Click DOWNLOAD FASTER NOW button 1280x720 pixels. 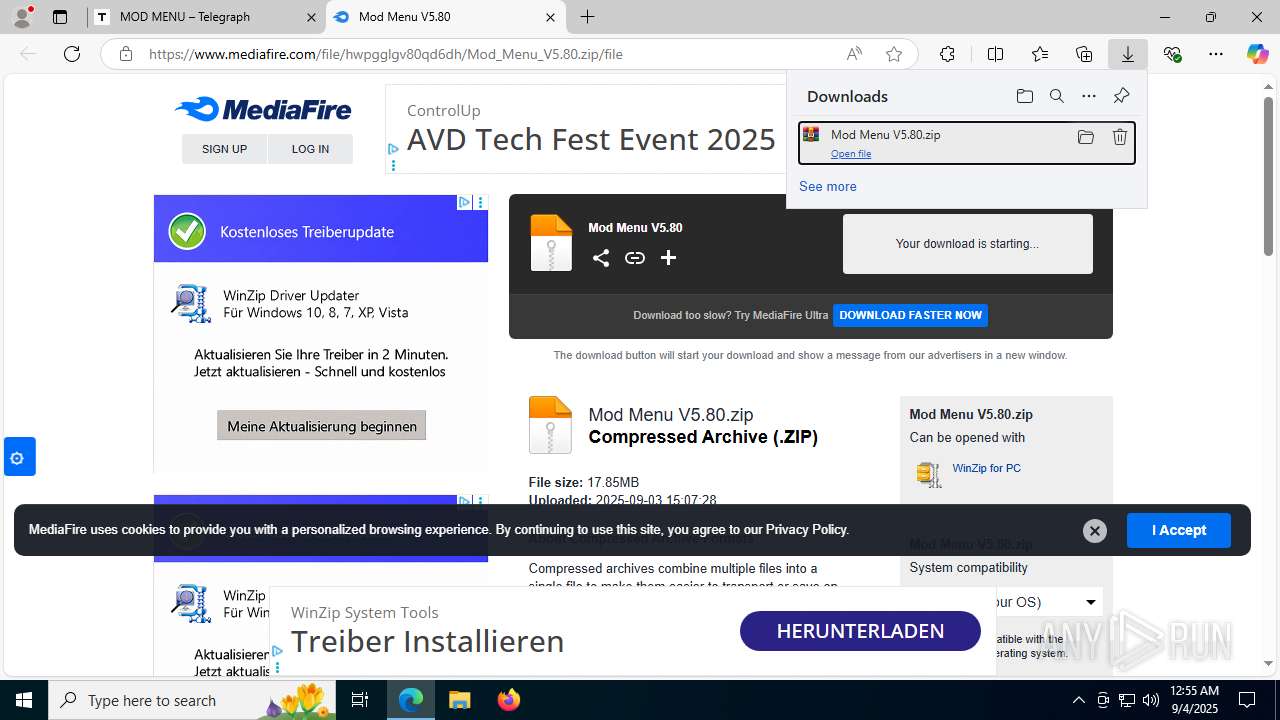(x=911, y=315)
